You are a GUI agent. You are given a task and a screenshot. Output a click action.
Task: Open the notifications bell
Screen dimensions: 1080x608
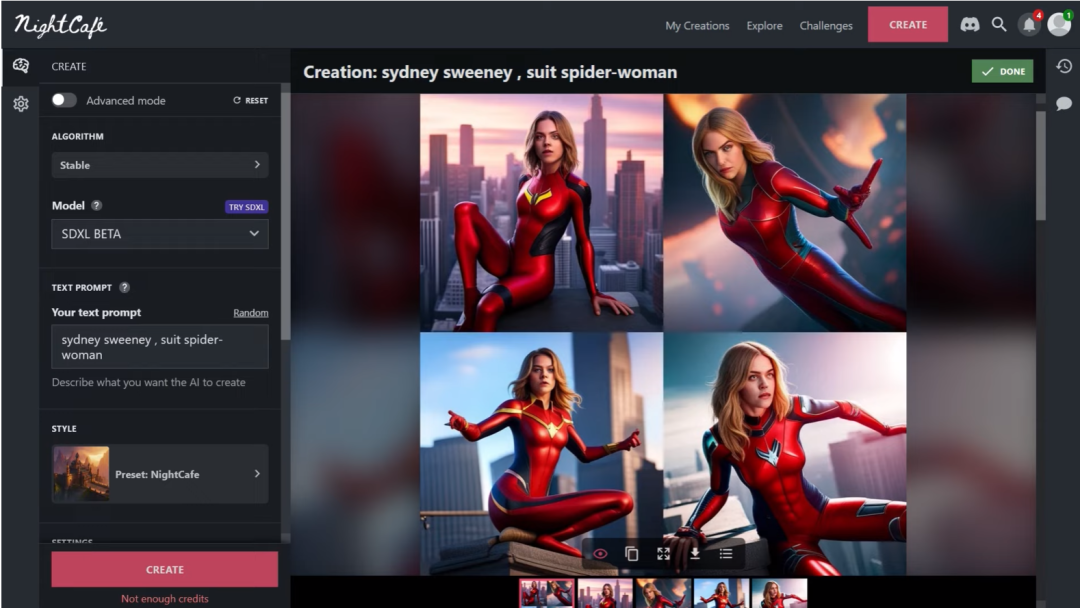(1028, 25)
